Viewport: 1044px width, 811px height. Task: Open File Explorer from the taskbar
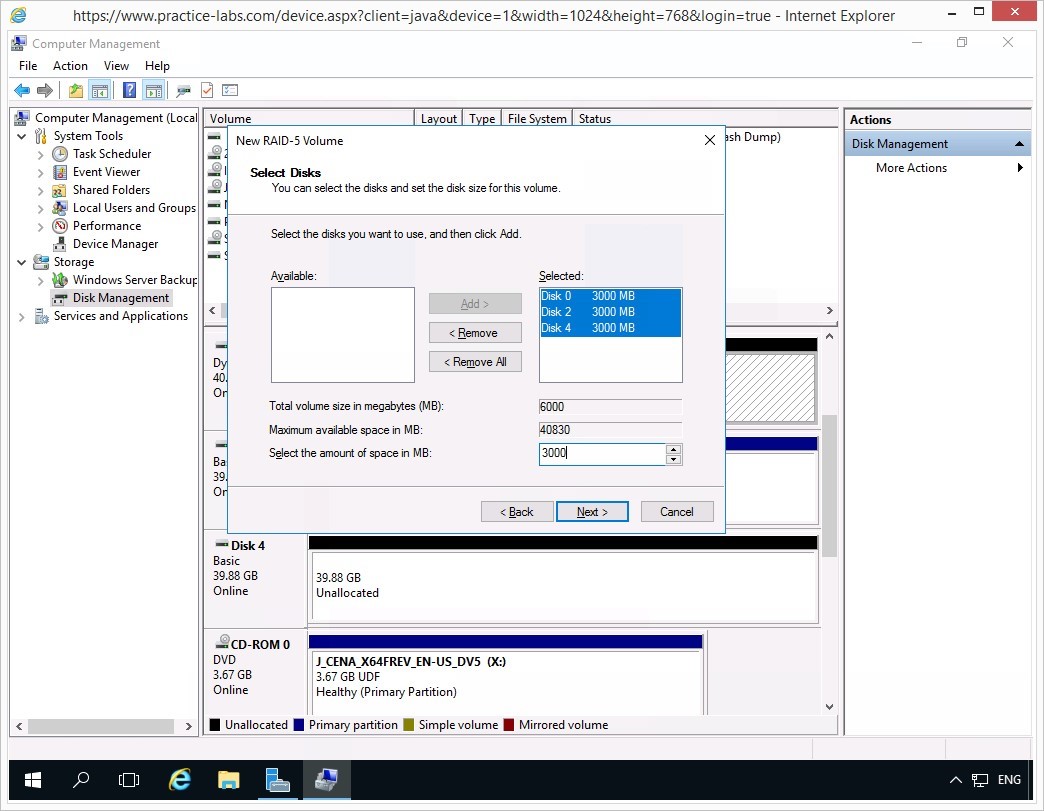tap(229, 780)
